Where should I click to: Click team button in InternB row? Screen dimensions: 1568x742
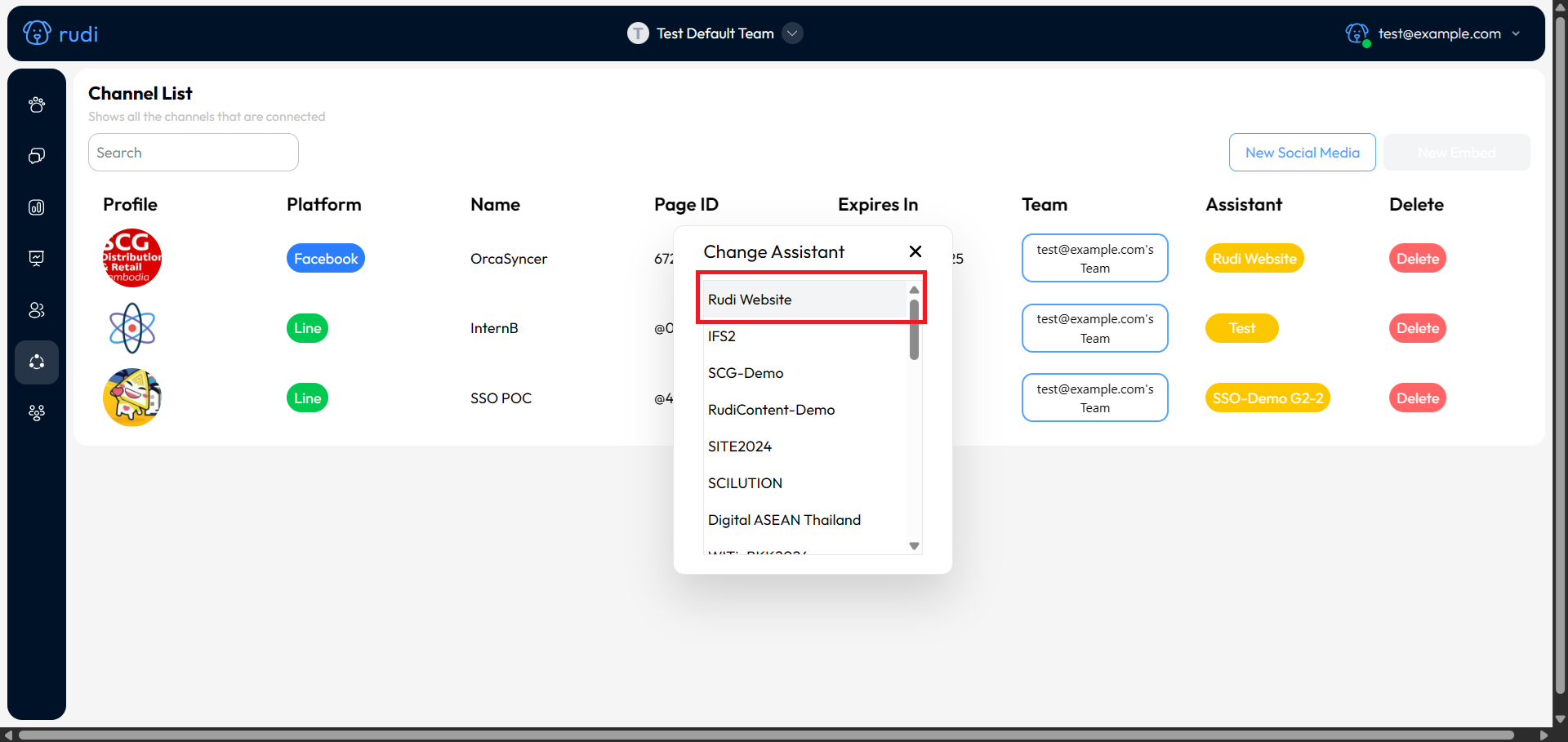pos(1094,328)
